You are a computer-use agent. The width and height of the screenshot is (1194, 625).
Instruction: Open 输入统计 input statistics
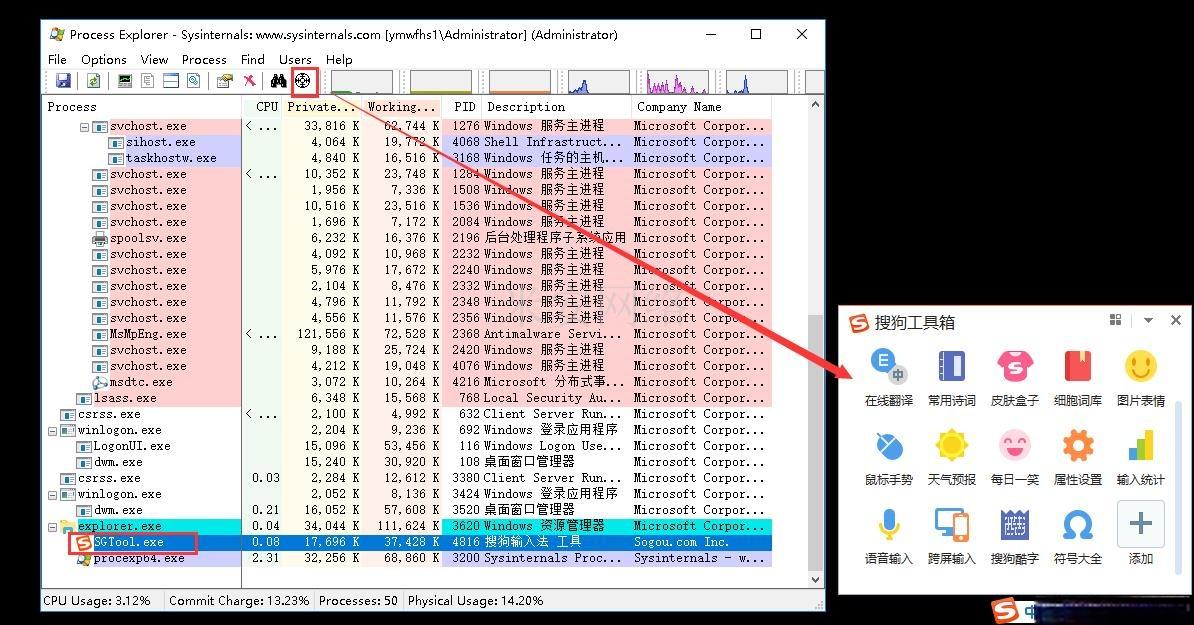coord(1141,457)
